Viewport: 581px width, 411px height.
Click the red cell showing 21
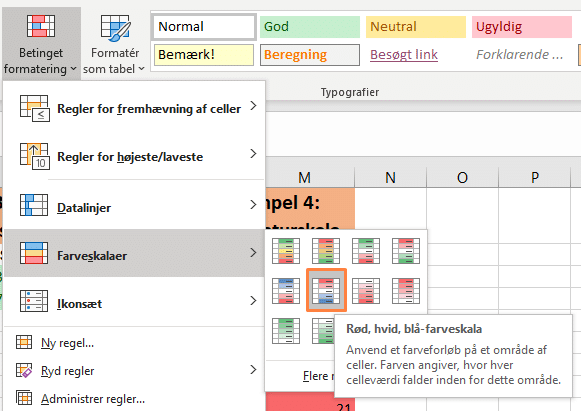pyautogui.click(x=311, y=402)
